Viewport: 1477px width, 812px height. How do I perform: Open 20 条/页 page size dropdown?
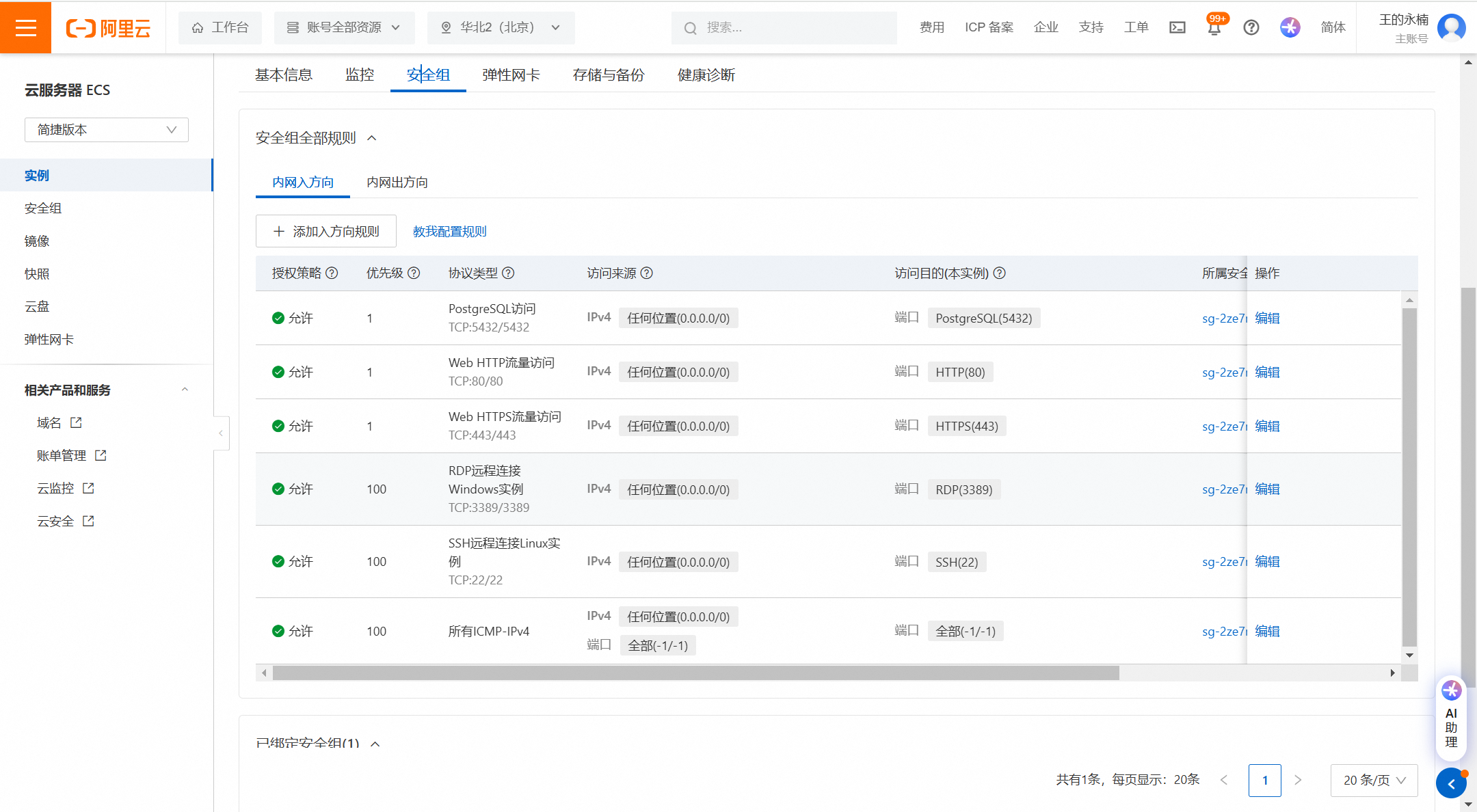[x=1374, y=780]
